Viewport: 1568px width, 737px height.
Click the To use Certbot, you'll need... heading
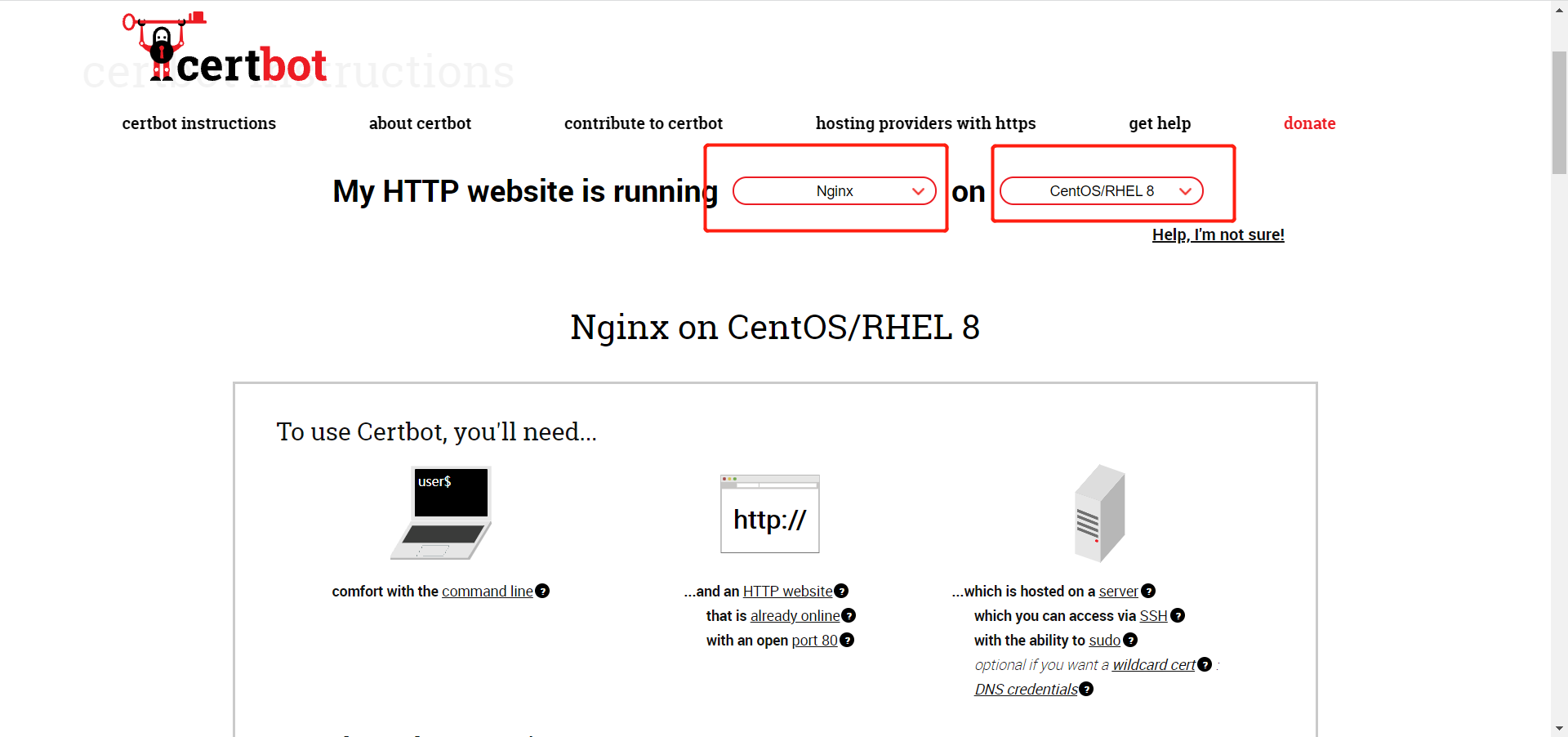(436, 431)
